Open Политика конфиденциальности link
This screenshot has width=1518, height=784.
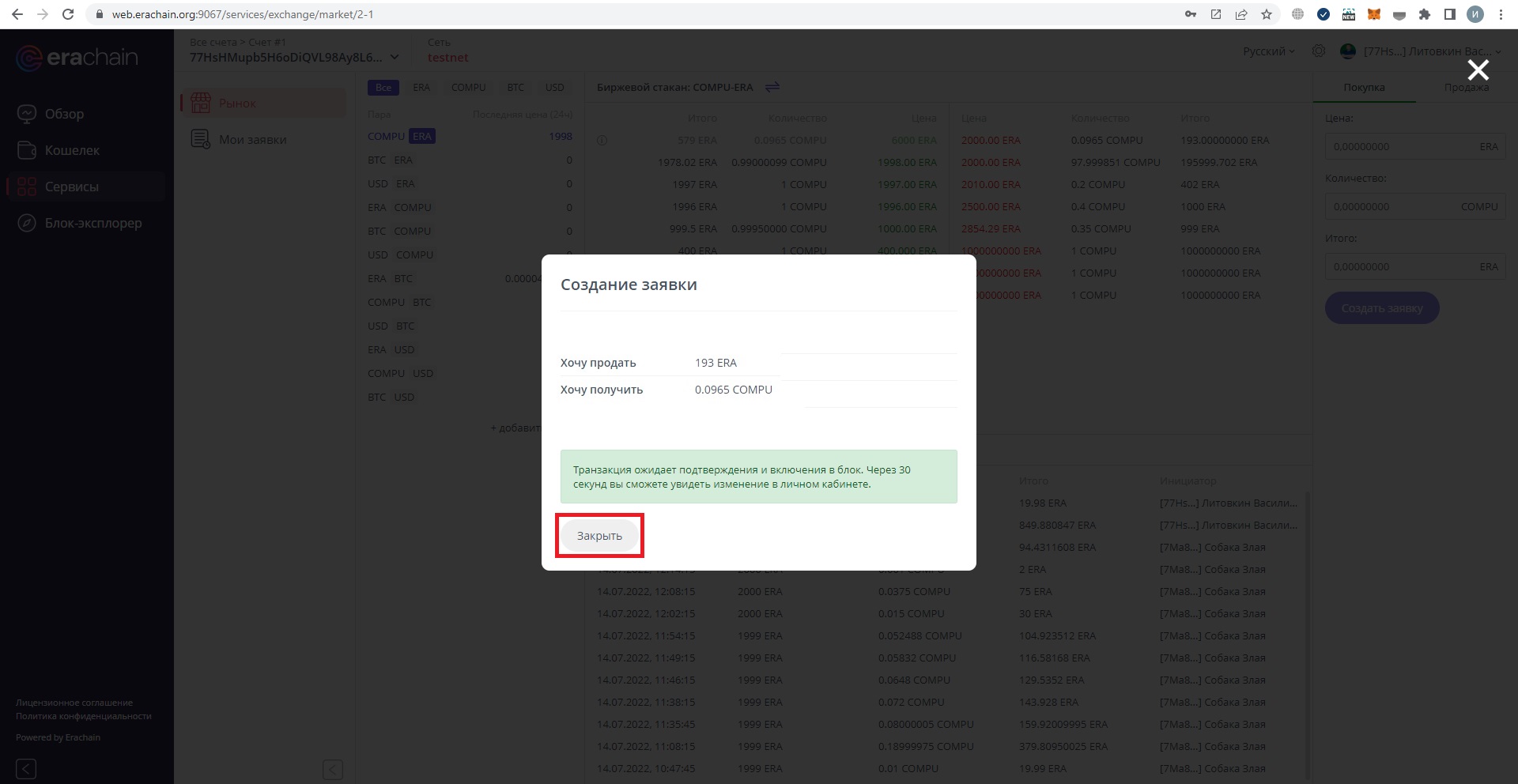(x=84, y=716)
